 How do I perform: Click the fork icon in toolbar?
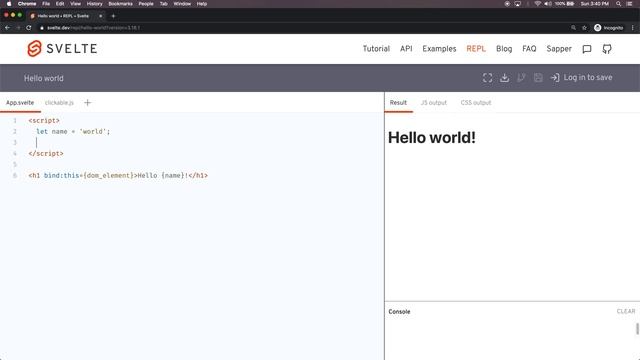coord(521,78)
